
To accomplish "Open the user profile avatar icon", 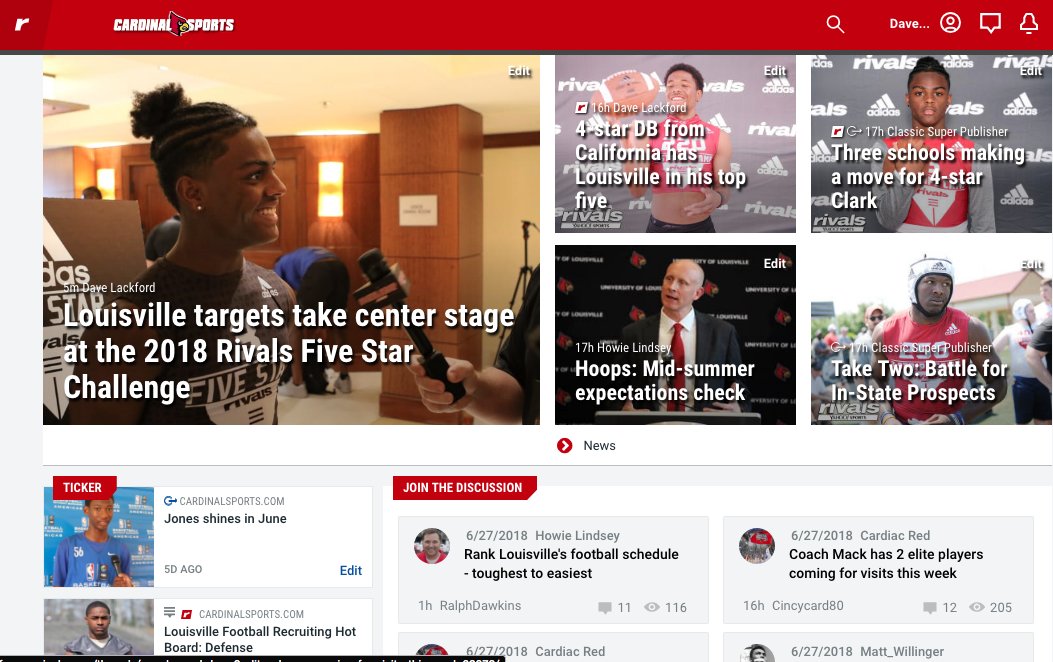I will tap(950, 23).
